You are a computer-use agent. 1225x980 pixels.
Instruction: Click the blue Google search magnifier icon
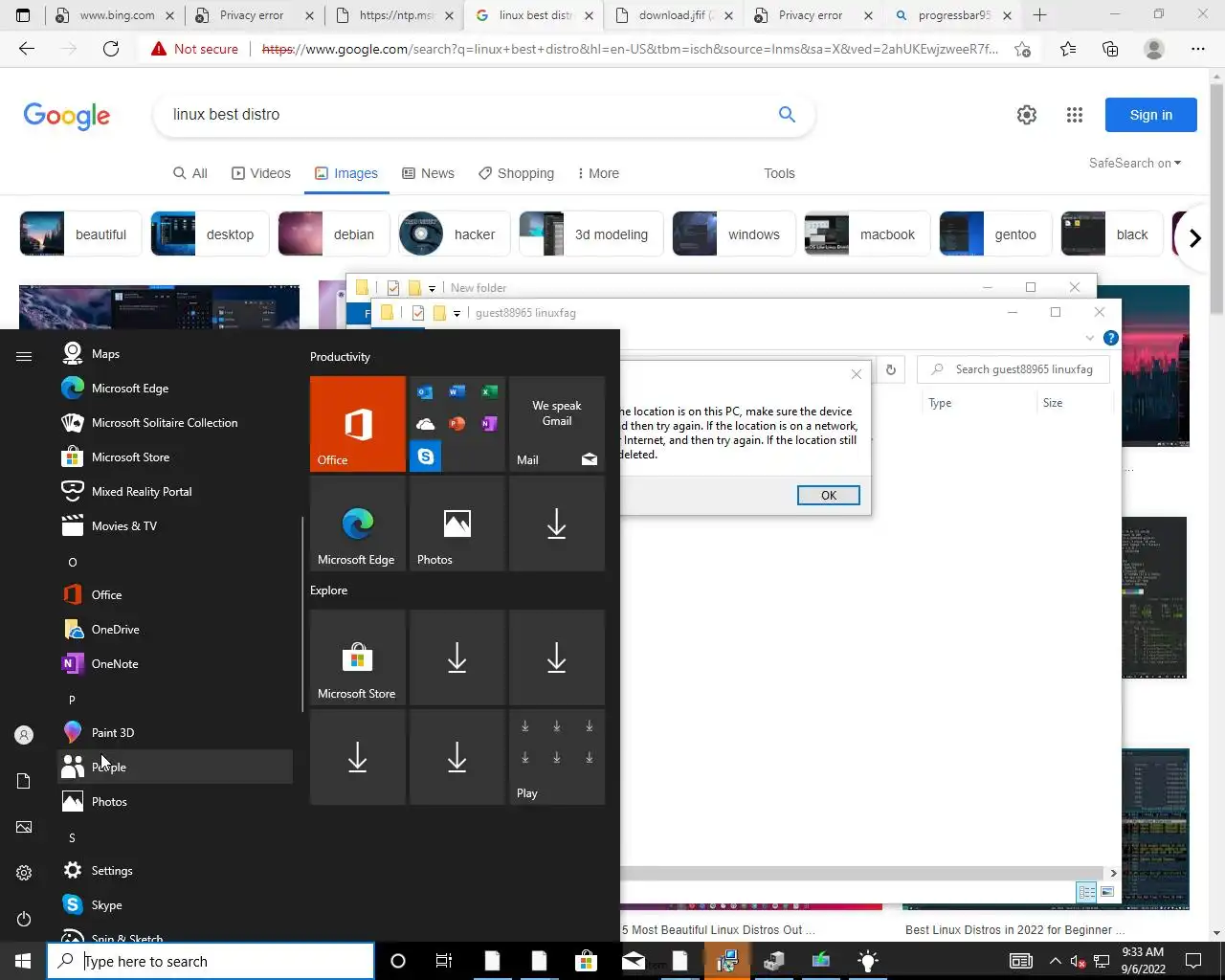point(787,115)
